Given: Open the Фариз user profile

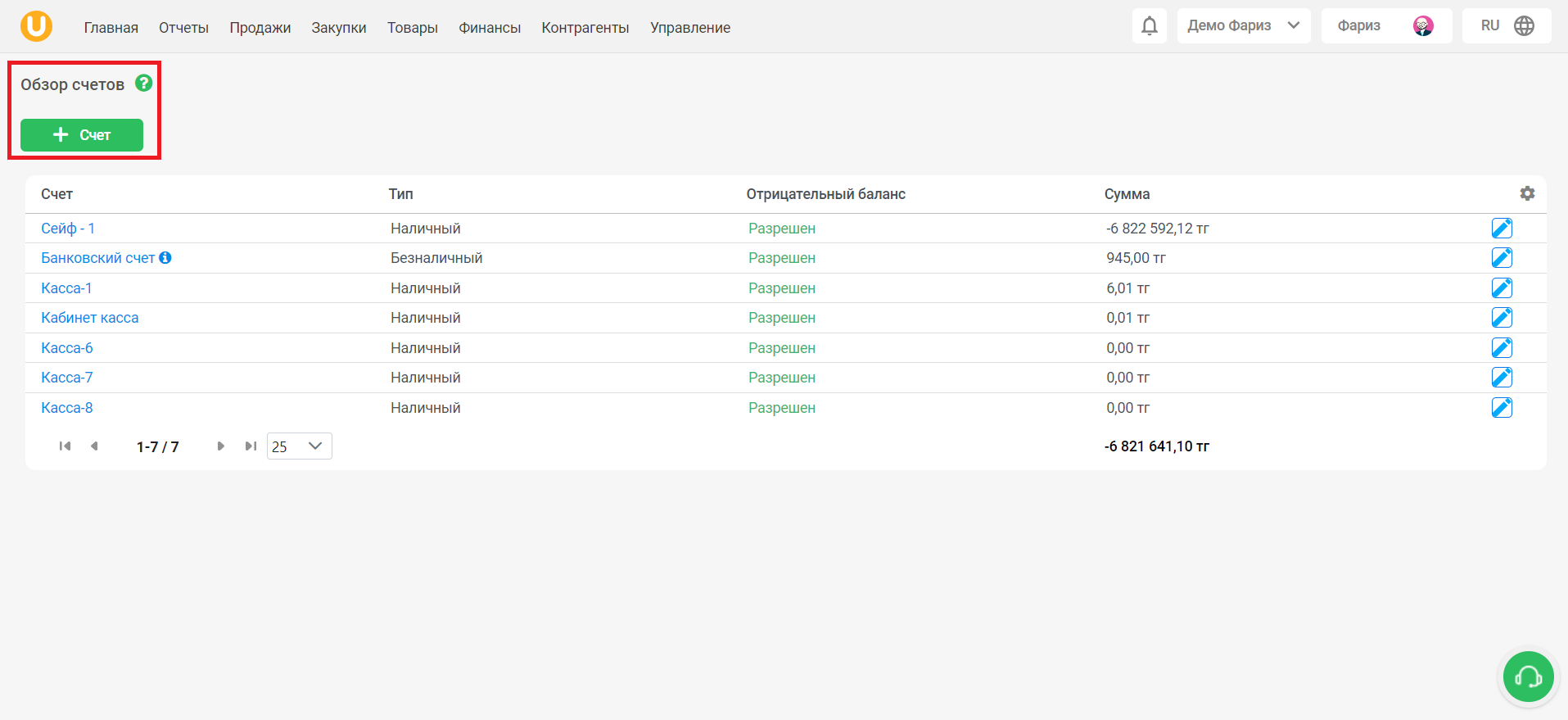Looking at the screenshot, I should [x=1386, y=25].
